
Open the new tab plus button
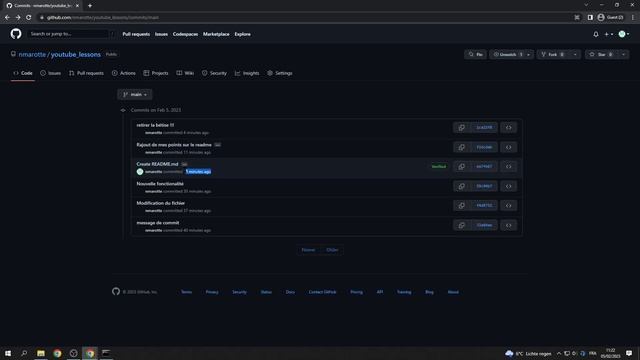[90, 6]
